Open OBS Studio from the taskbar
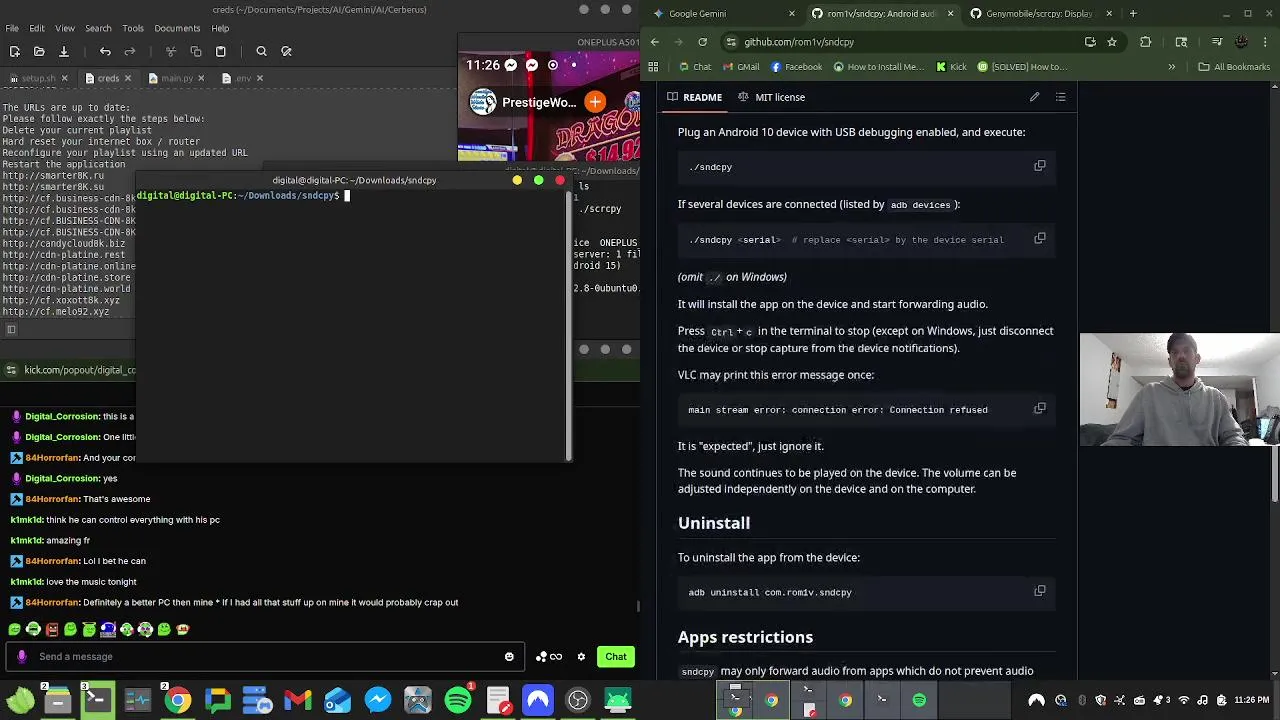 [578, 700]
